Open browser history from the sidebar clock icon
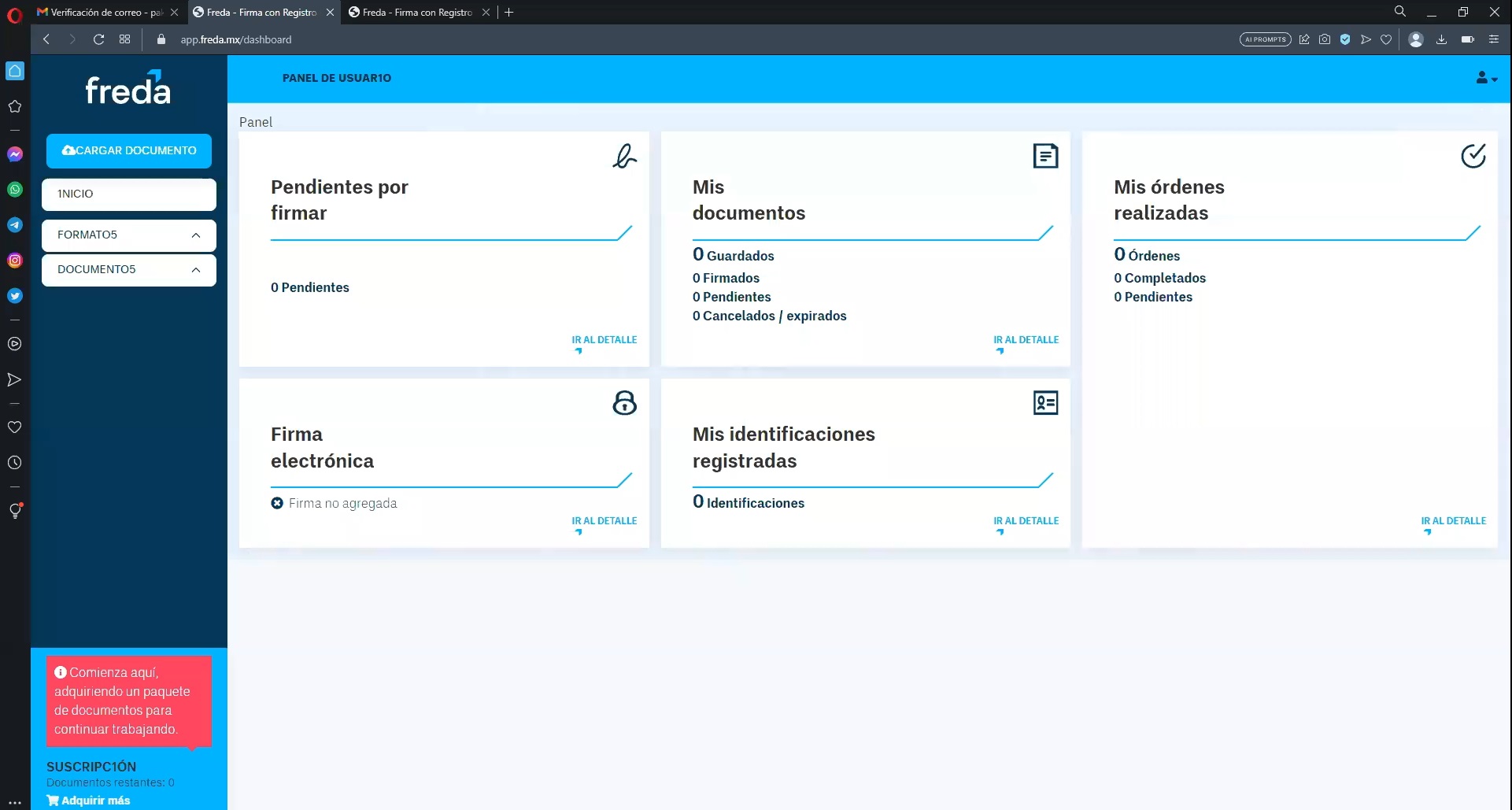The image size is (1512, 810). click(x=15, y=462)
